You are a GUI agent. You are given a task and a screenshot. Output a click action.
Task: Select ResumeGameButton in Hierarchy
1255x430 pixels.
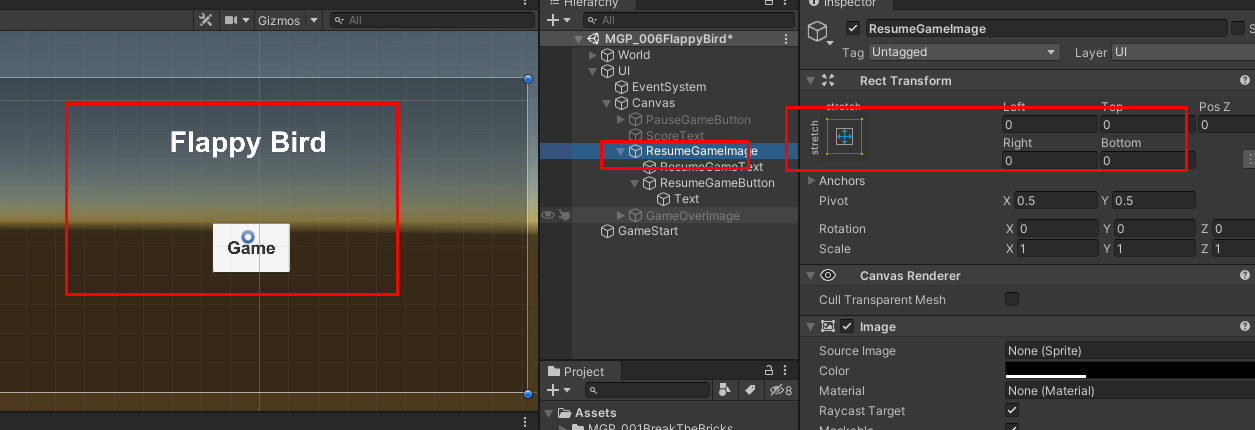717,183
